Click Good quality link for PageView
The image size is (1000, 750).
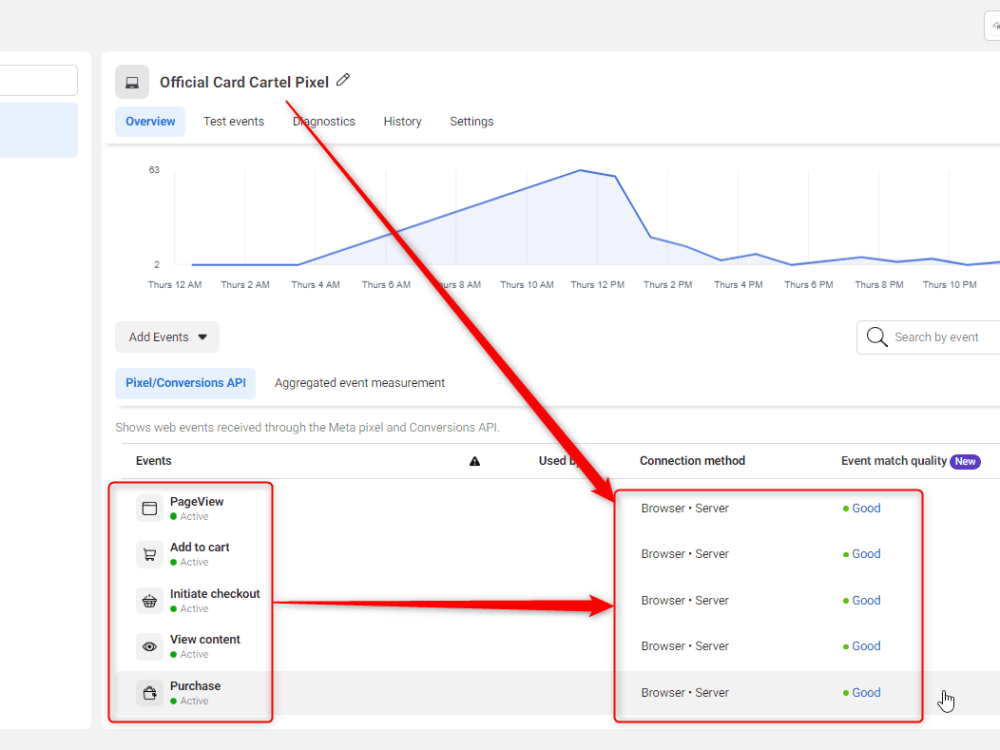click(x=866, y=508)
